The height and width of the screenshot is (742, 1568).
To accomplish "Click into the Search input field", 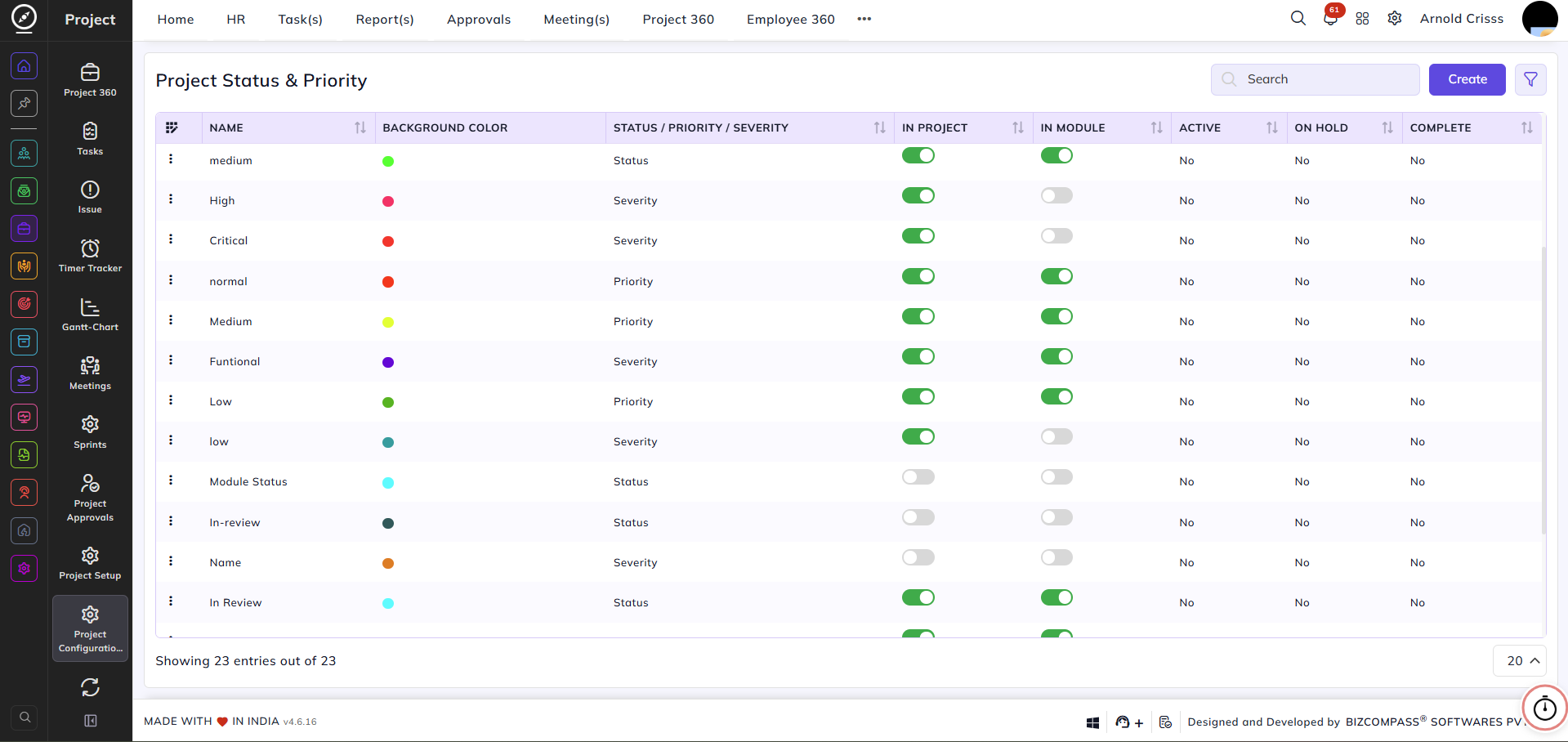I will (x=1315, y=79).
